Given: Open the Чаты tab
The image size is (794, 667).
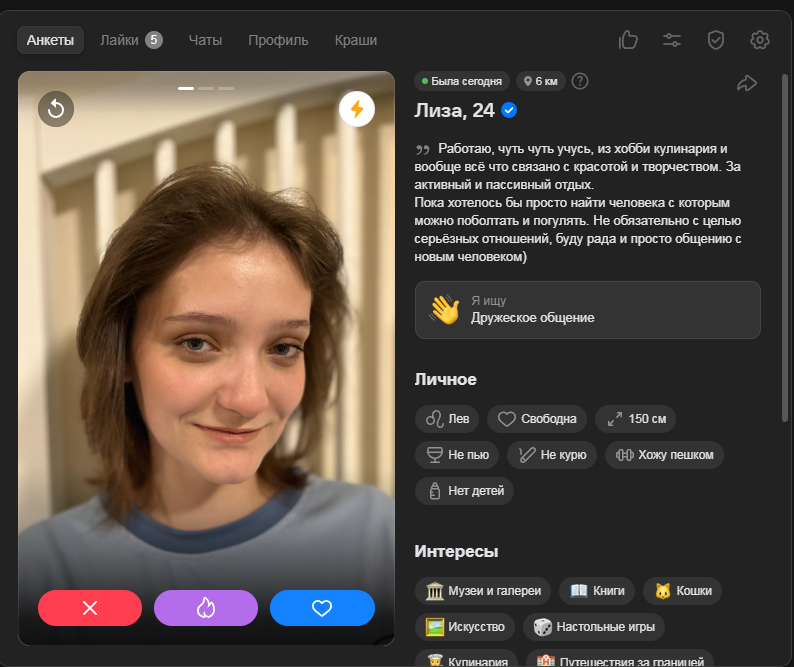Looking at the screenshot, I should click(205, 40).
